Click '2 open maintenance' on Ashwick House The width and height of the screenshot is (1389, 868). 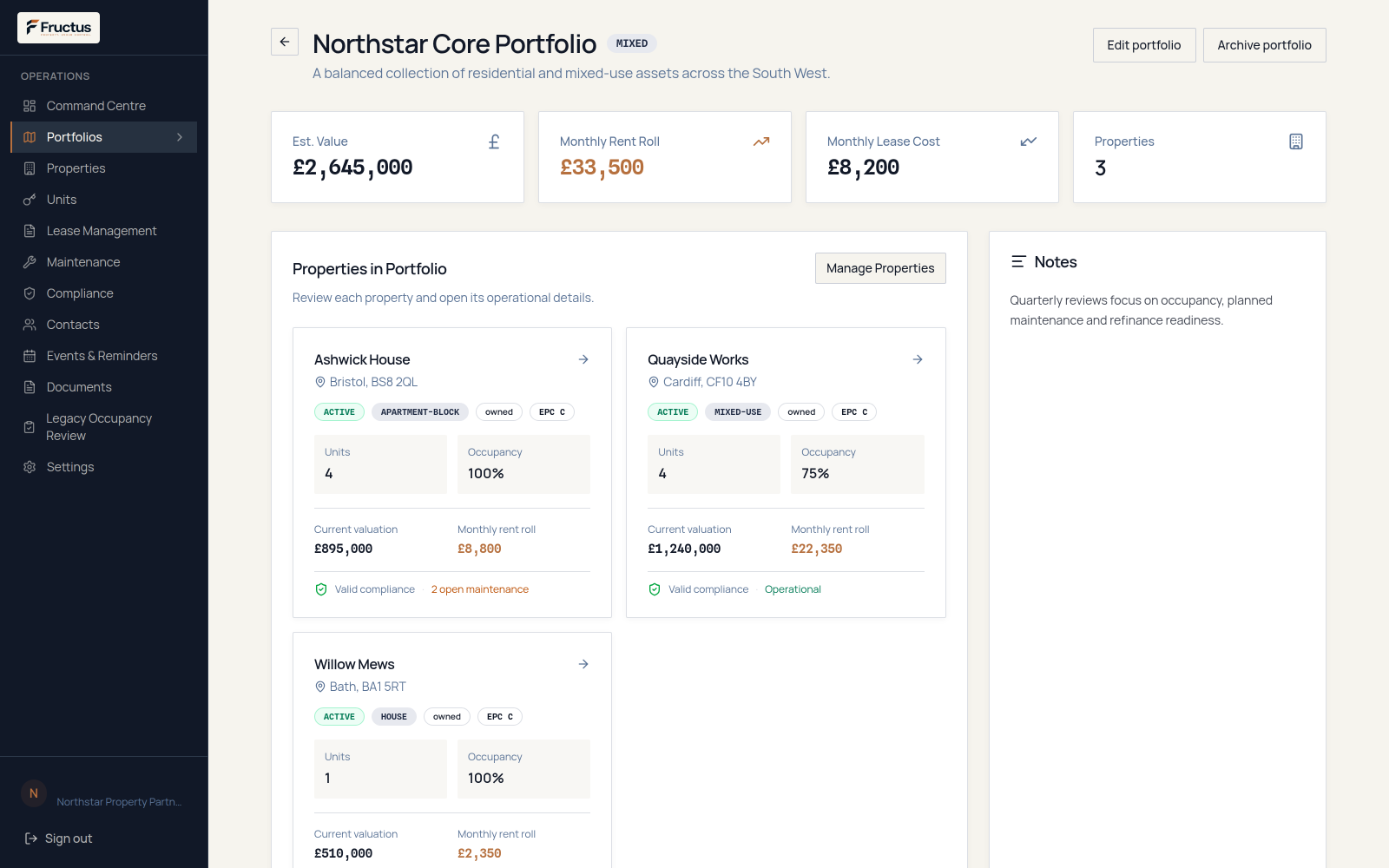click(480, 589)
